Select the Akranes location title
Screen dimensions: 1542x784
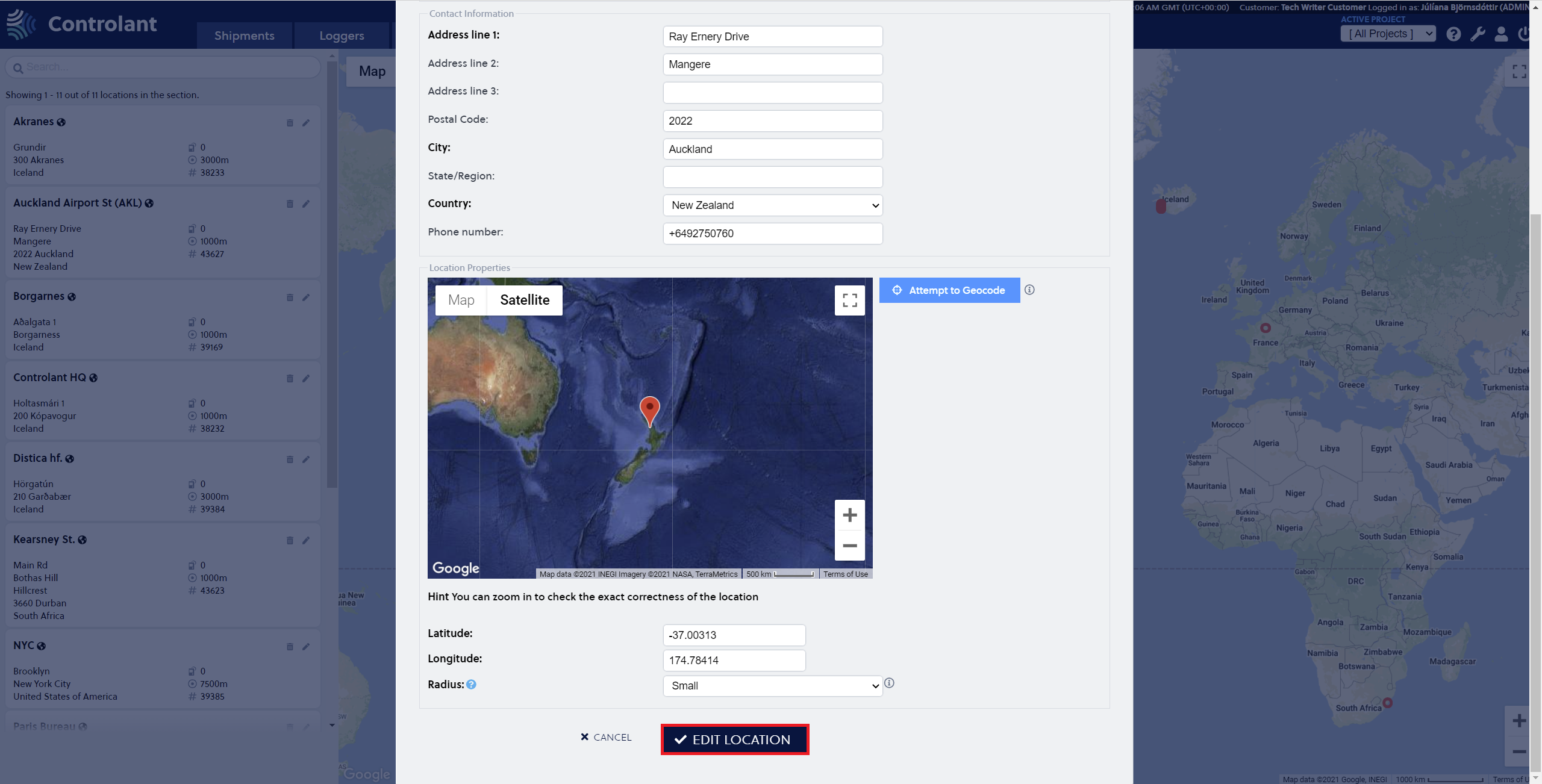click(x=34, y=122)
